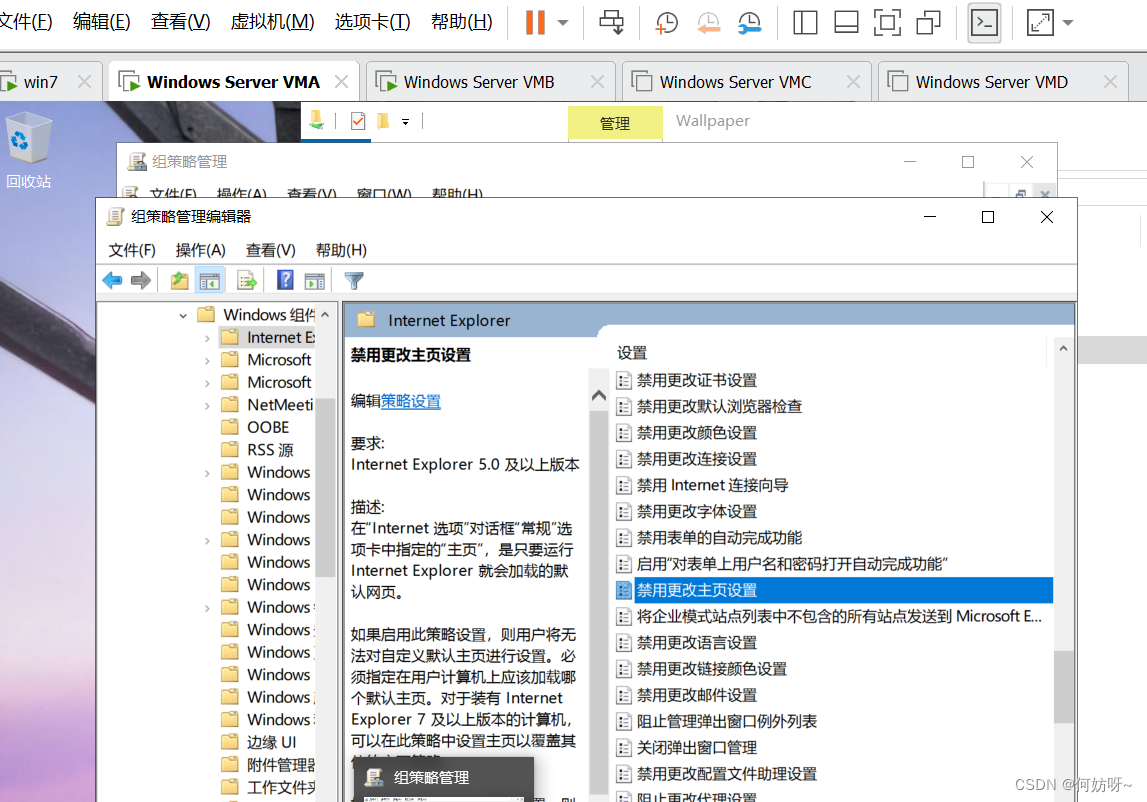Click the send Ctrl+Alt+Del icon

(x=611, y=23)
